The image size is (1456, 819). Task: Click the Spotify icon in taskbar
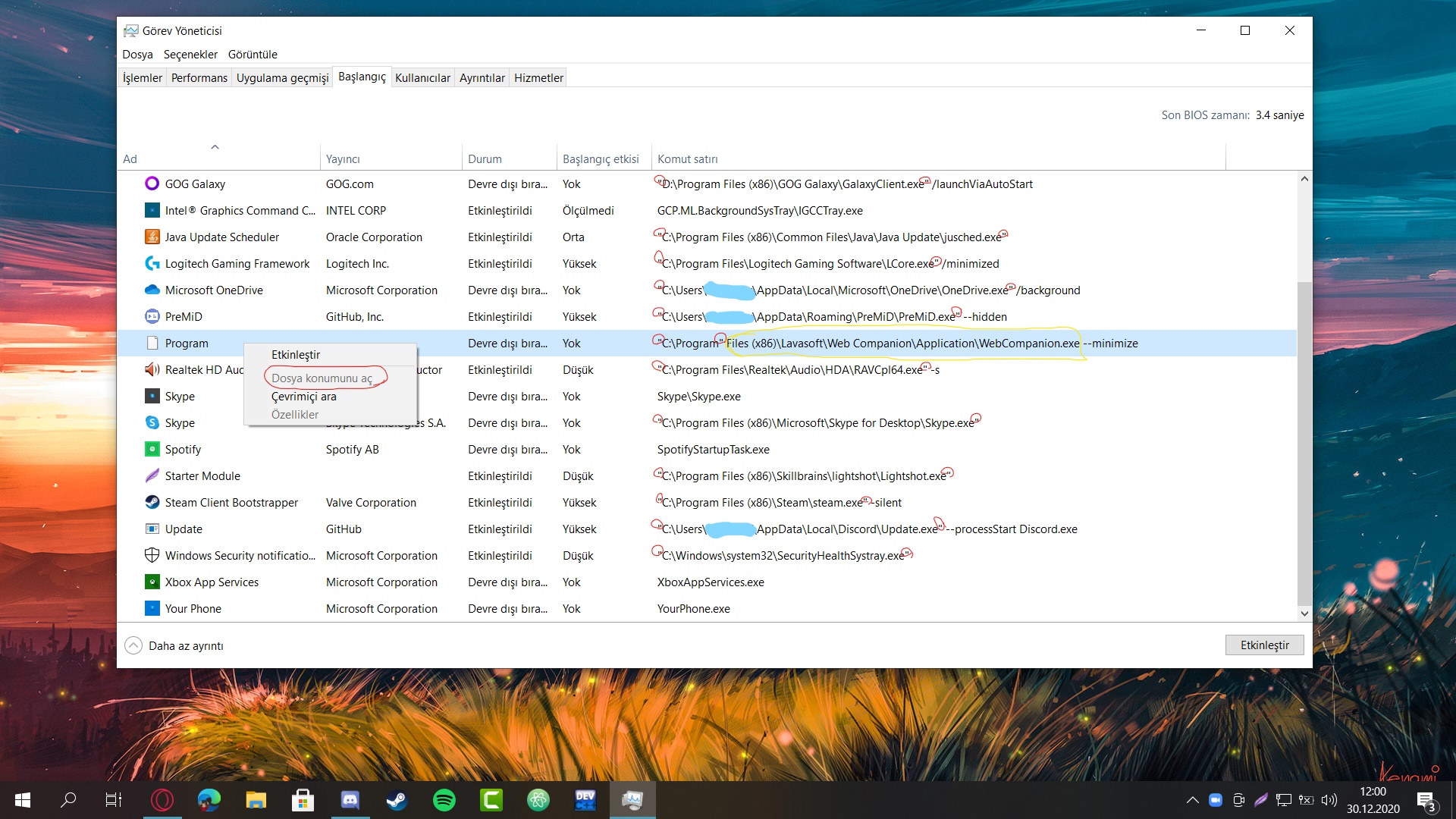tap(444, 801)
